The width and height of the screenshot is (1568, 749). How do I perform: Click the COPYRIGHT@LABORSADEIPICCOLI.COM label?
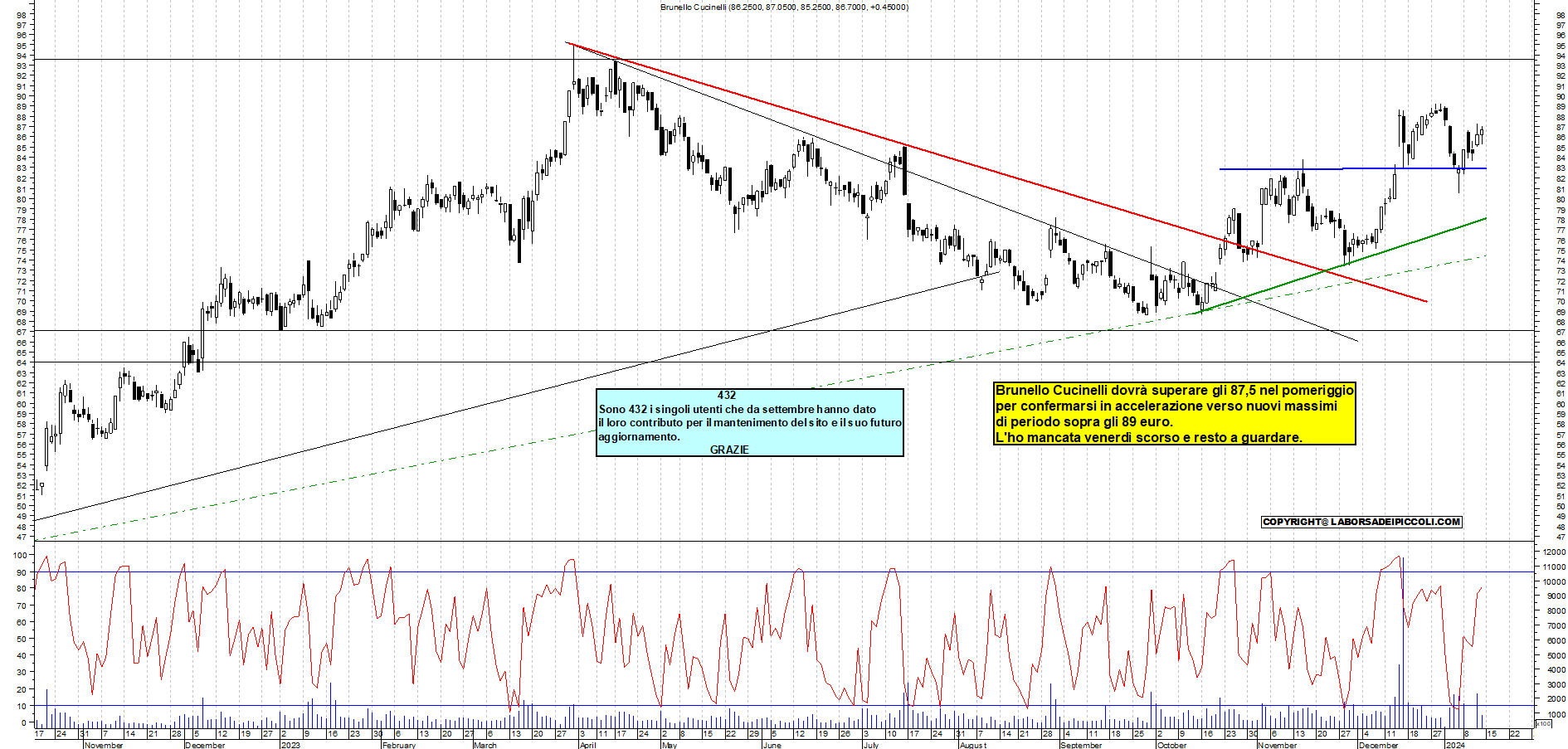[x=1361, y=522]
